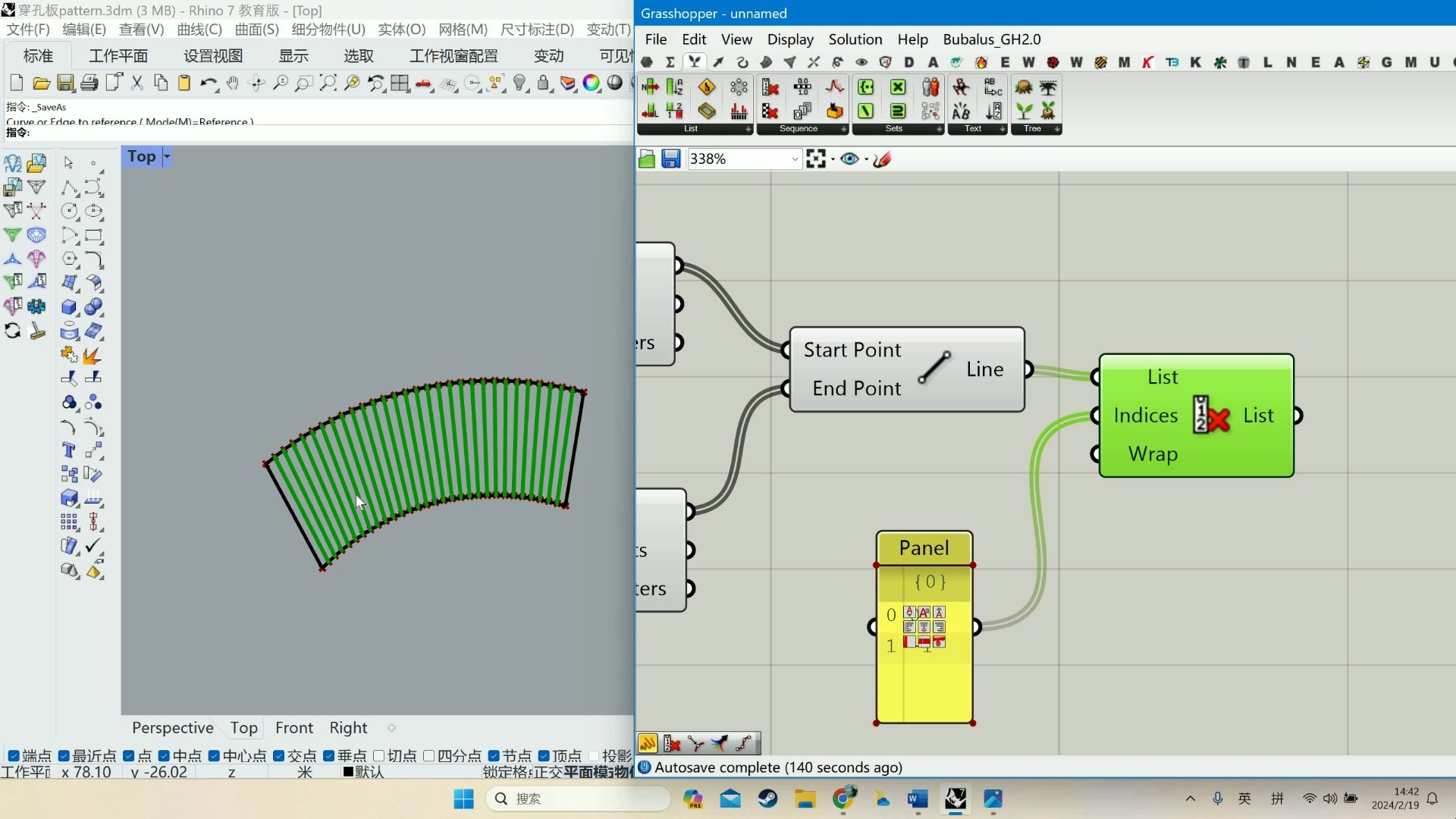
Task: Click the Perspective view tab
Action: pos(172,727)
